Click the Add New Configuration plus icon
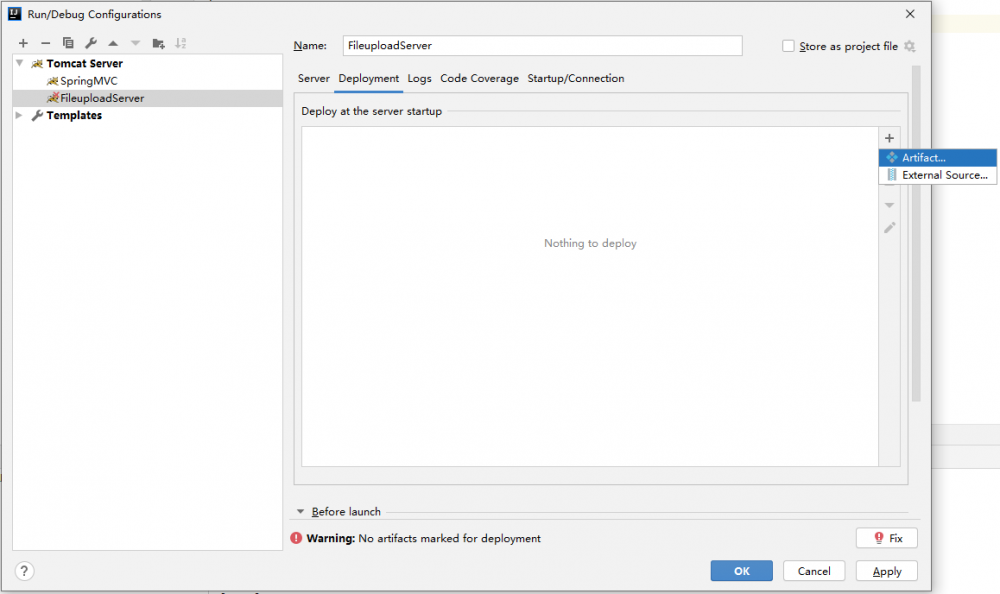Screen dimensions: 1000x594 tap(23, 43)
